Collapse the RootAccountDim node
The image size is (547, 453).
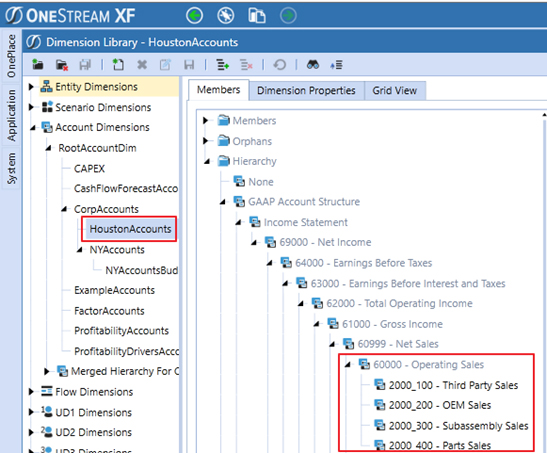tap(48, 149)
